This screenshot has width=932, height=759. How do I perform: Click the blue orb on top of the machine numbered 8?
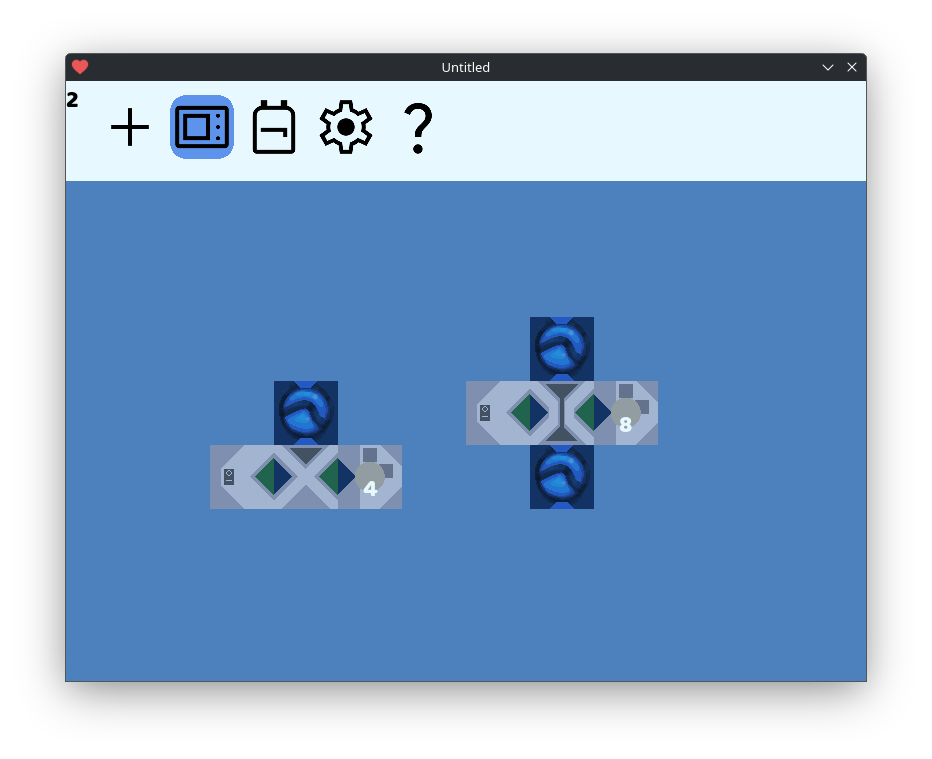(562, 349)
